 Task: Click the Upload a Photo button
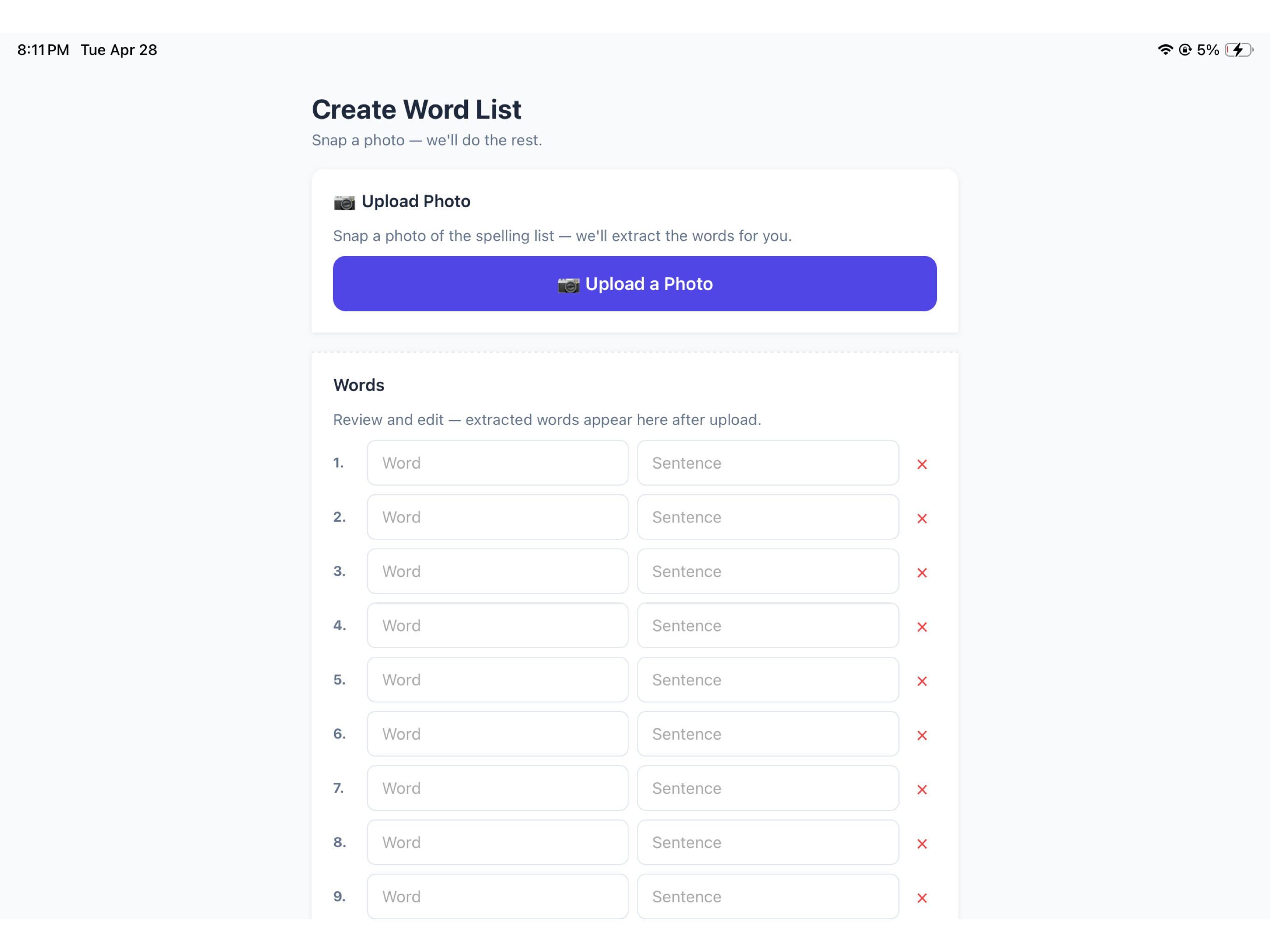point(635,284)
